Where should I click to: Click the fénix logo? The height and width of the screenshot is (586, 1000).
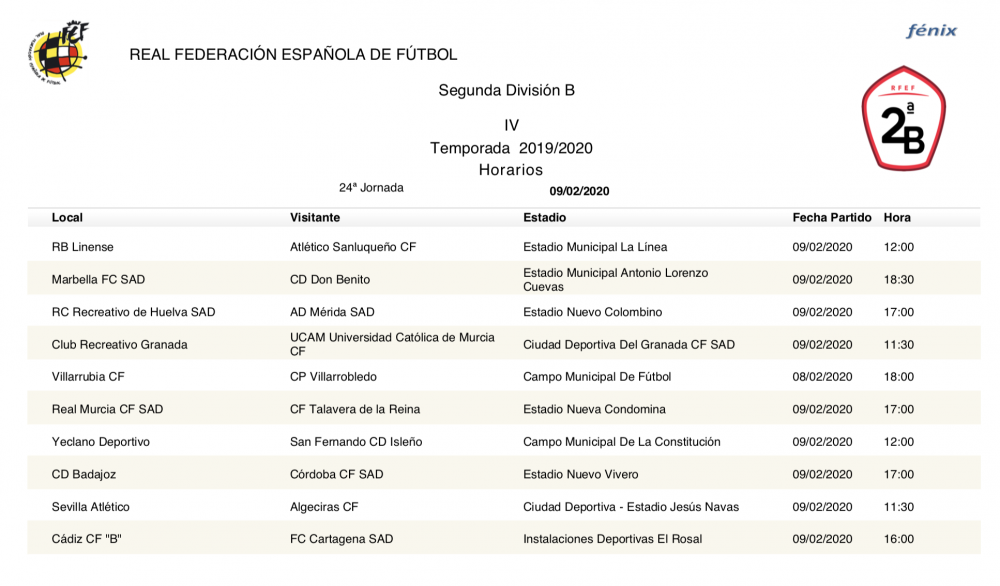coord(931,31)
